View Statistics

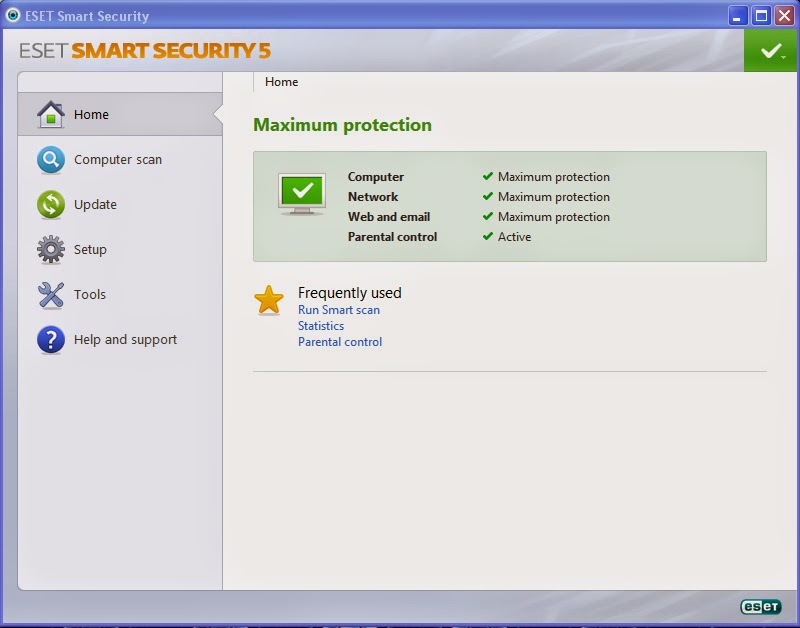point(320,325)
